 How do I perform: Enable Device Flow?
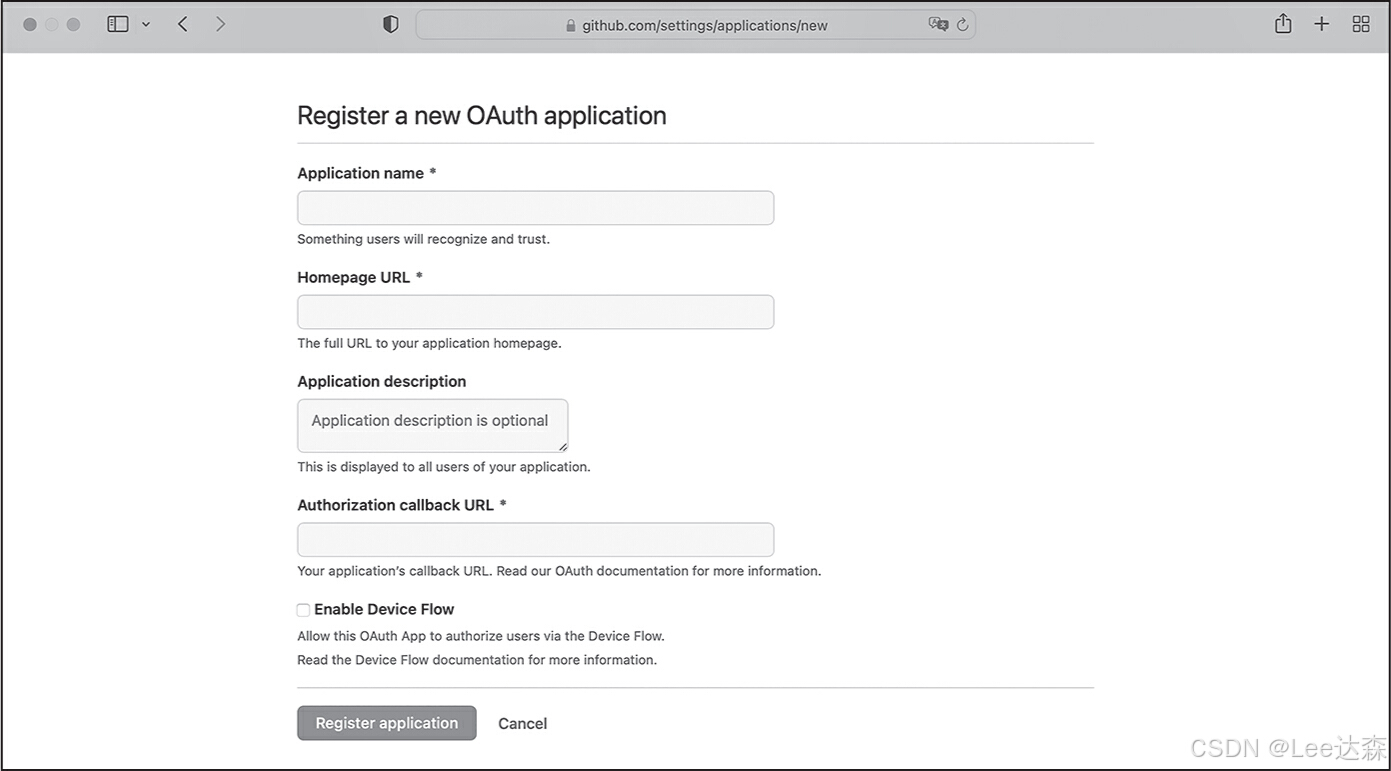click(x=303, y=609)
